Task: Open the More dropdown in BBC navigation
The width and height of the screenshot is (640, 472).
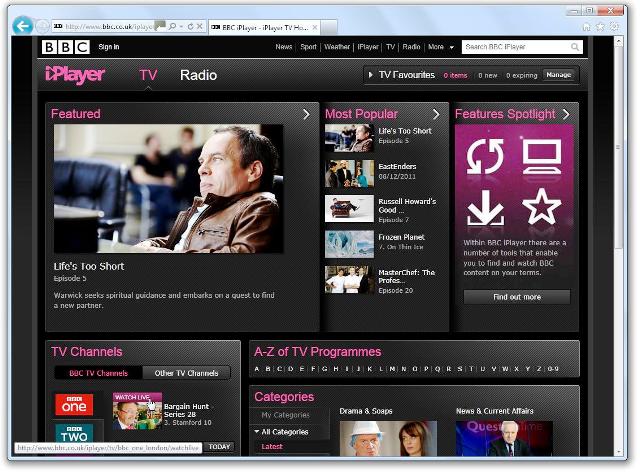Action: click(x=441, y=47)
